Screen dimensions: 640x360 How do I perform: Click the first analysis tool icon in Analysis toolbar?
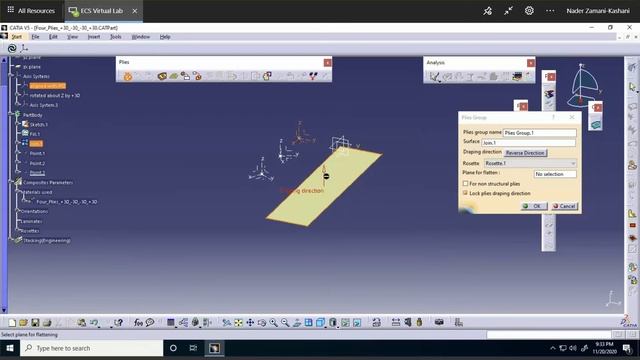click(434, 76)
